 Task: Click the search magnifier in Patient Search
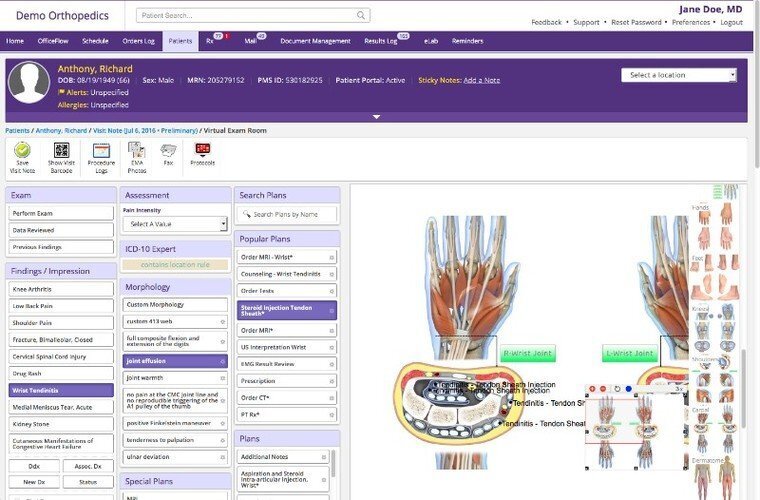pyautogui.click(x=361, y=16)
